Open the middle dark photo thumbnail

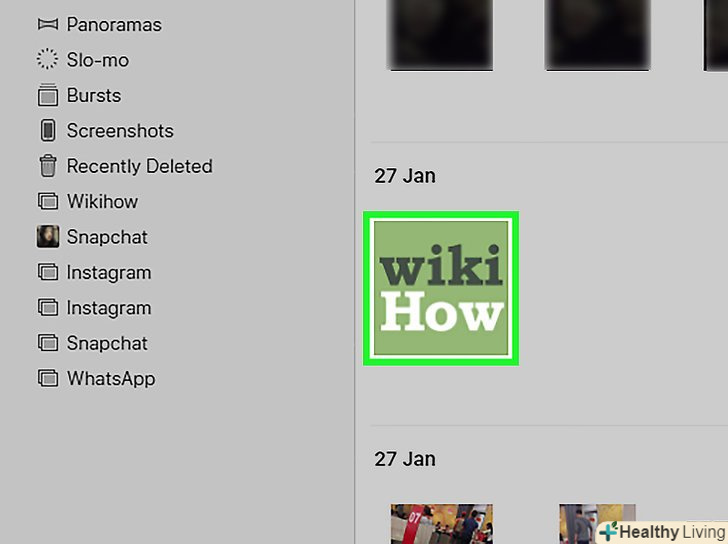click(x=598, y=35)
